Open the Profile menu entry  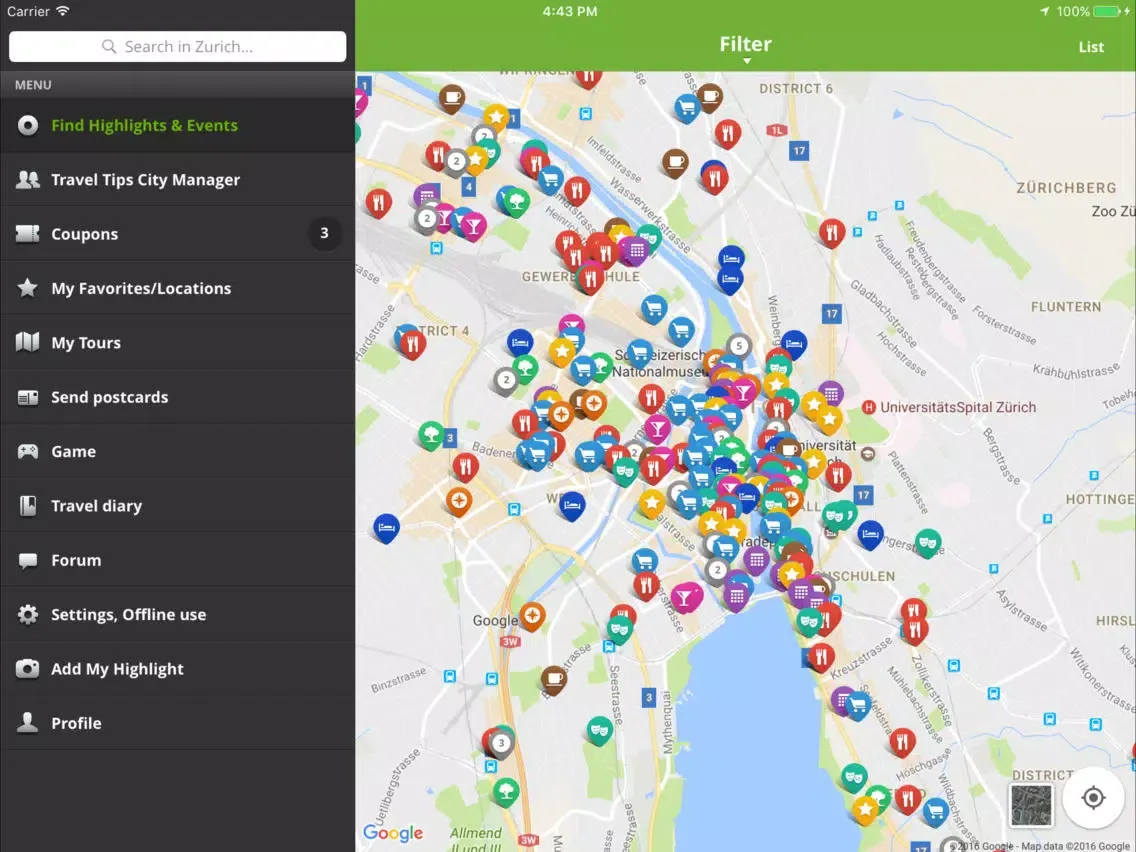coord(178,723)
